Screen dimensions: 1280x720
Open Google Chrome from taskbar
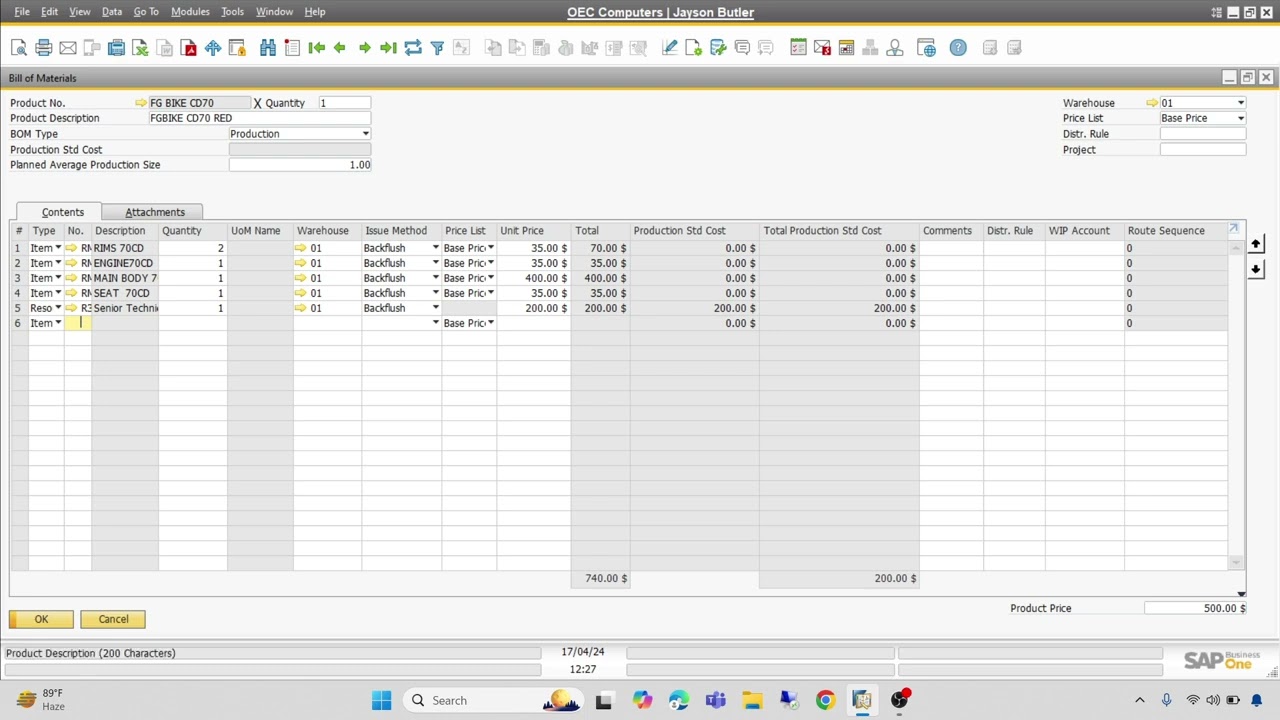click(825, 700)
